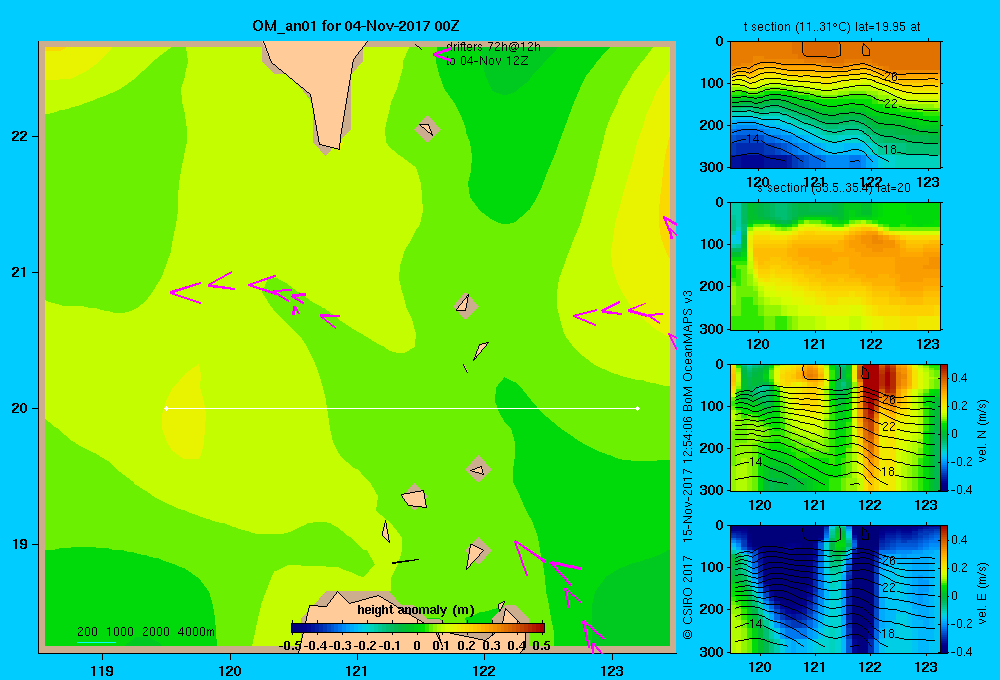Viewport: 1000px width, 680px height.
Task: Open the east velocity section panel
Action: click(x=835, y=589)
